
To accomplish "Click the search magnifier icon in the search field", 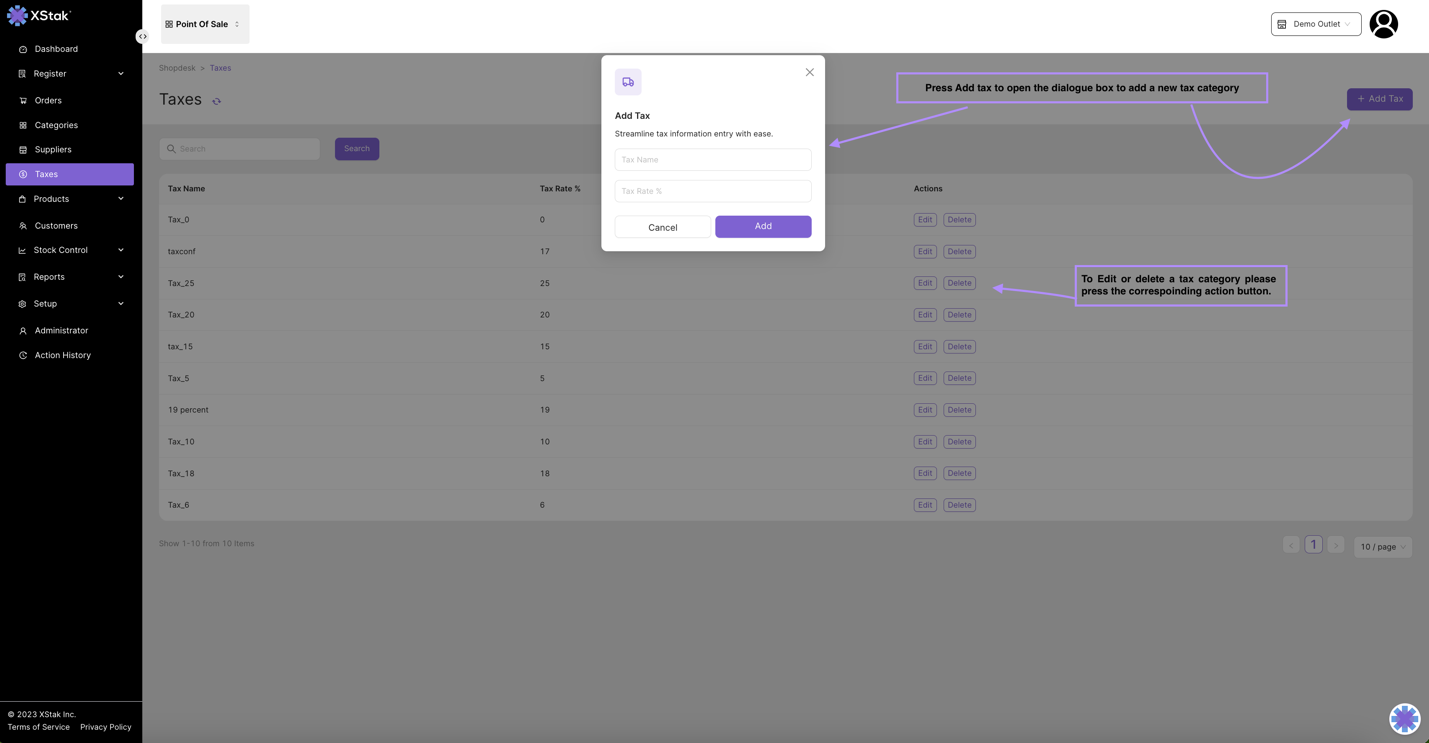I will coord(171,149).
